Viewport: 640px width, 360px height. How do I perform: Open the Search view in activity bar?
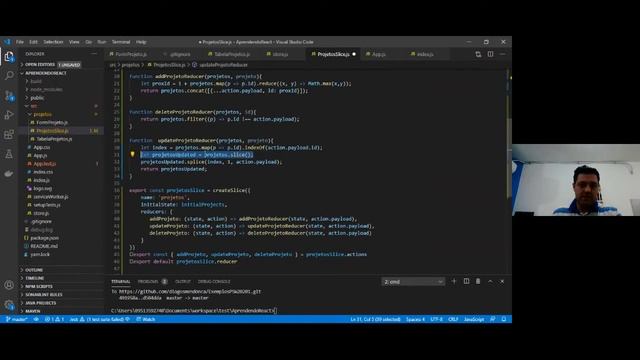[x=9, y=76]
